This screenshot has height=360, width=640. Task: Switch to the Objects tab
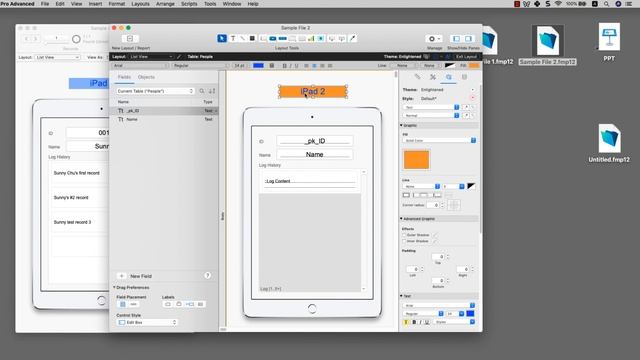point(146,77)
